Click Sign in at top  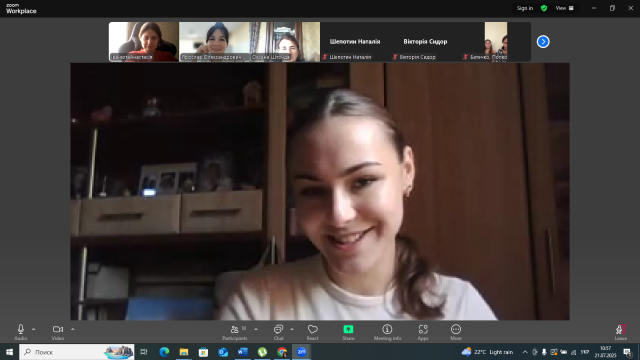click(524, 8)
